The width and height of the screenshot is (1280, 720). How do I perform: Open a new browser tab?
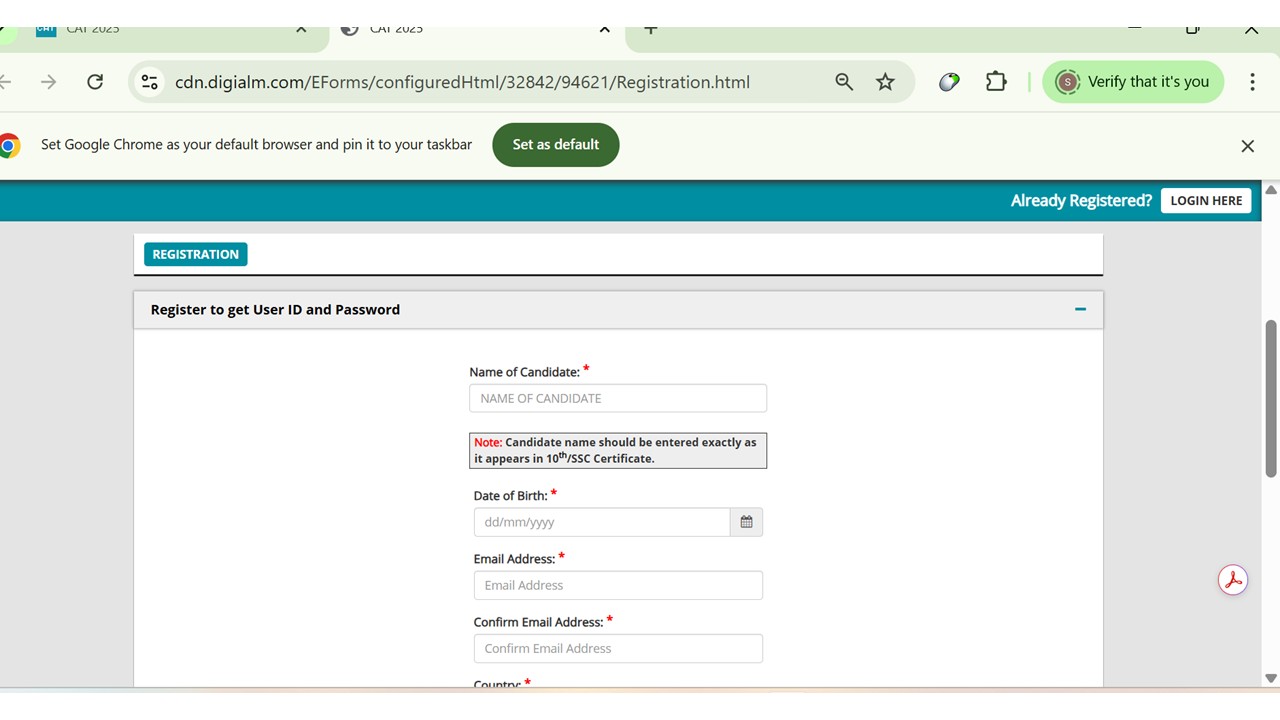pos(650,30)
